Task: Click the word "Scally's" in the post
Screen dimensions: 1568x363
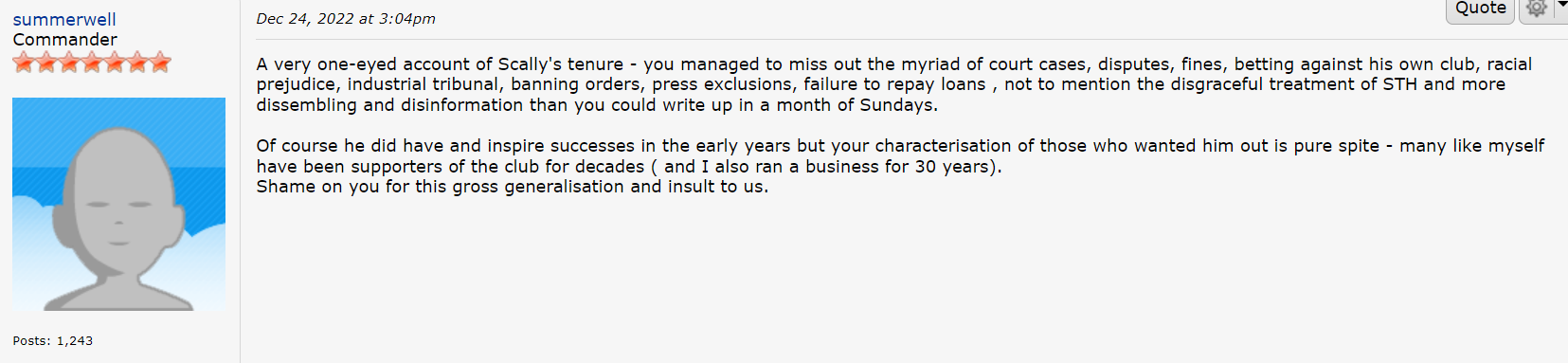Action: [530, 64]
